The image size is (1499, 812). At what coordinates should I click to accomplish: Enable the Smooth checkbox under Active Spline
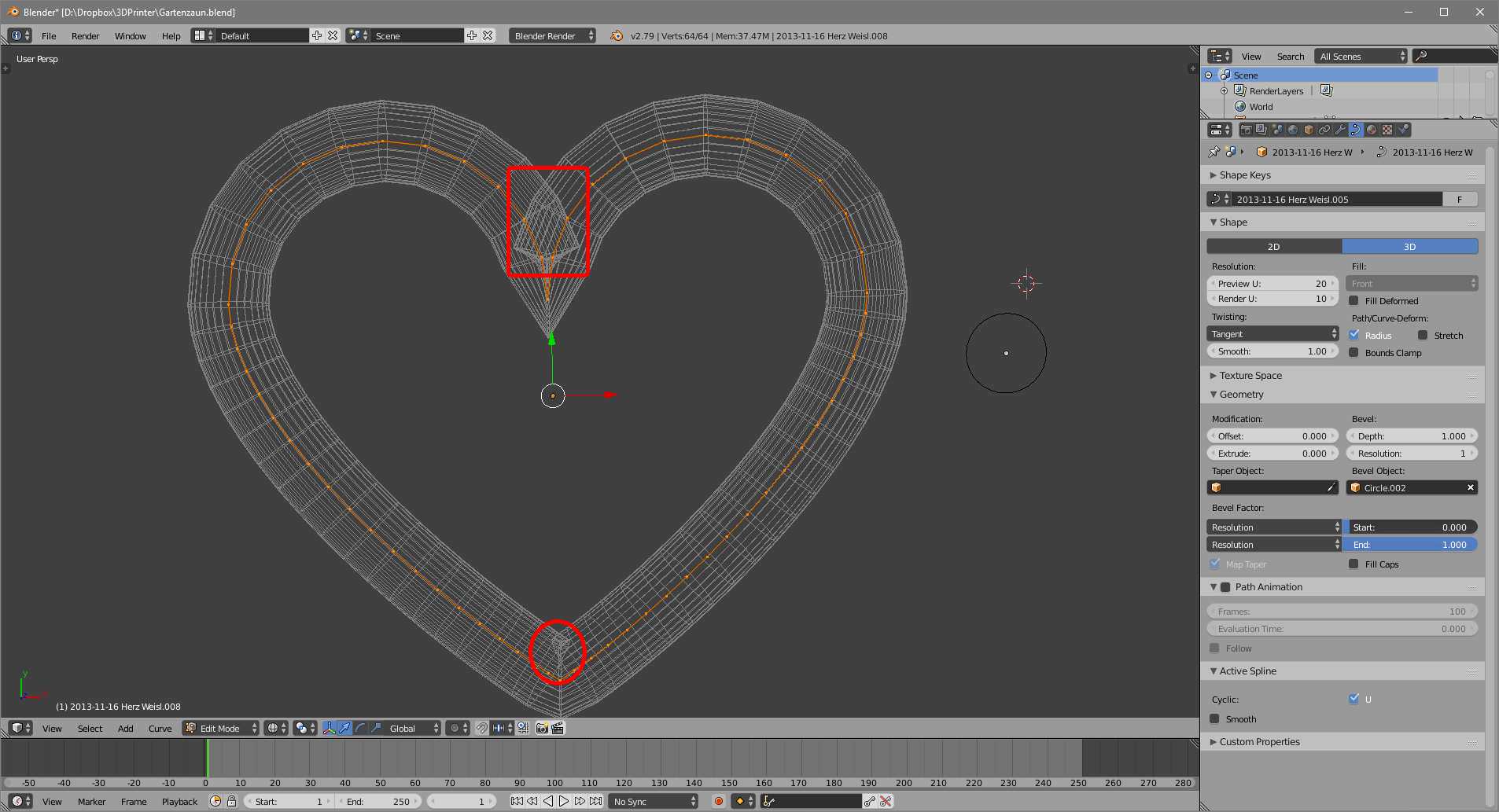1216,718
